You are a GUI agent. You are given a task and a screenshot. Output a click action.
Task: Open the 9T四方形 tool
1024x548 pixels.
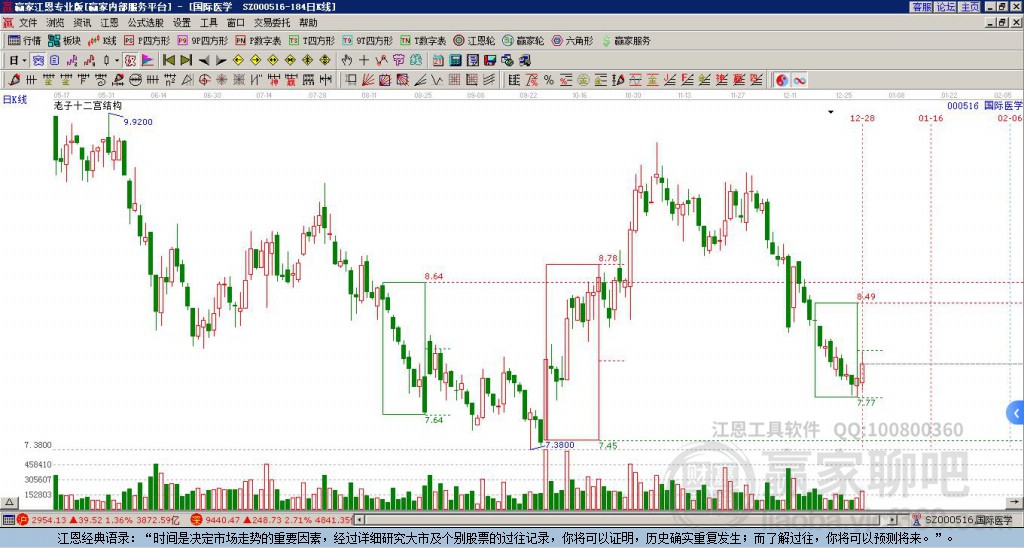(368, 40)
